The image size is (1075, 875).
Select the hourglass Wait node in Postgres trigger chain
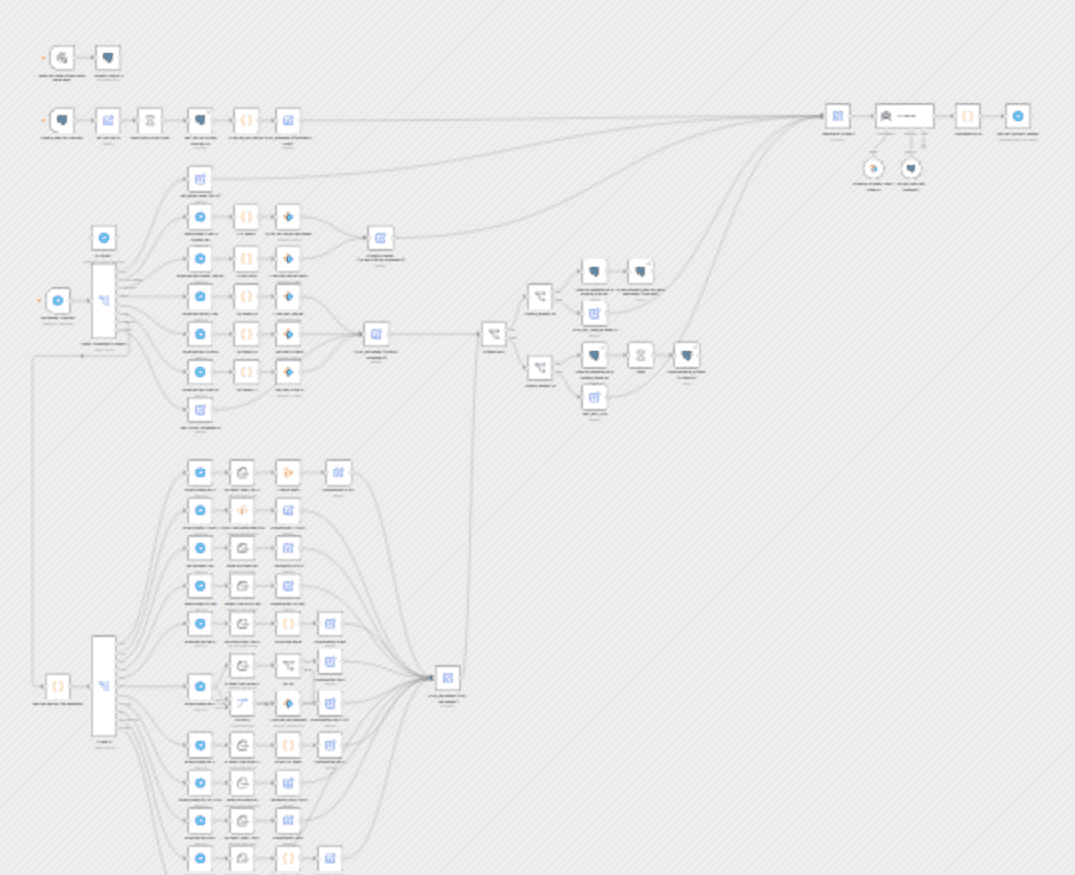pyautogui.click(x=149, y=120)
